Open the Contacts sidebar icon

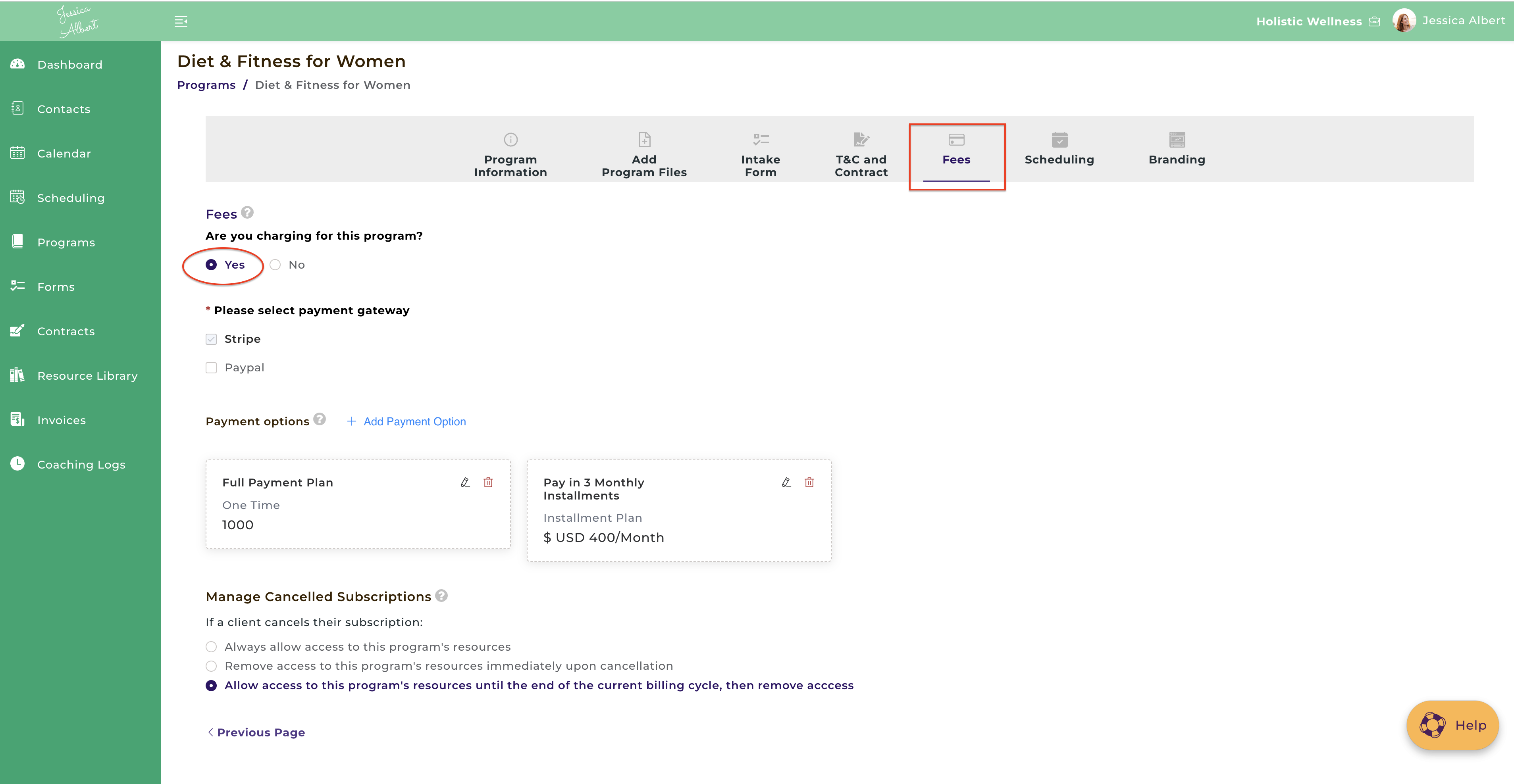click(x=17, y=109)
